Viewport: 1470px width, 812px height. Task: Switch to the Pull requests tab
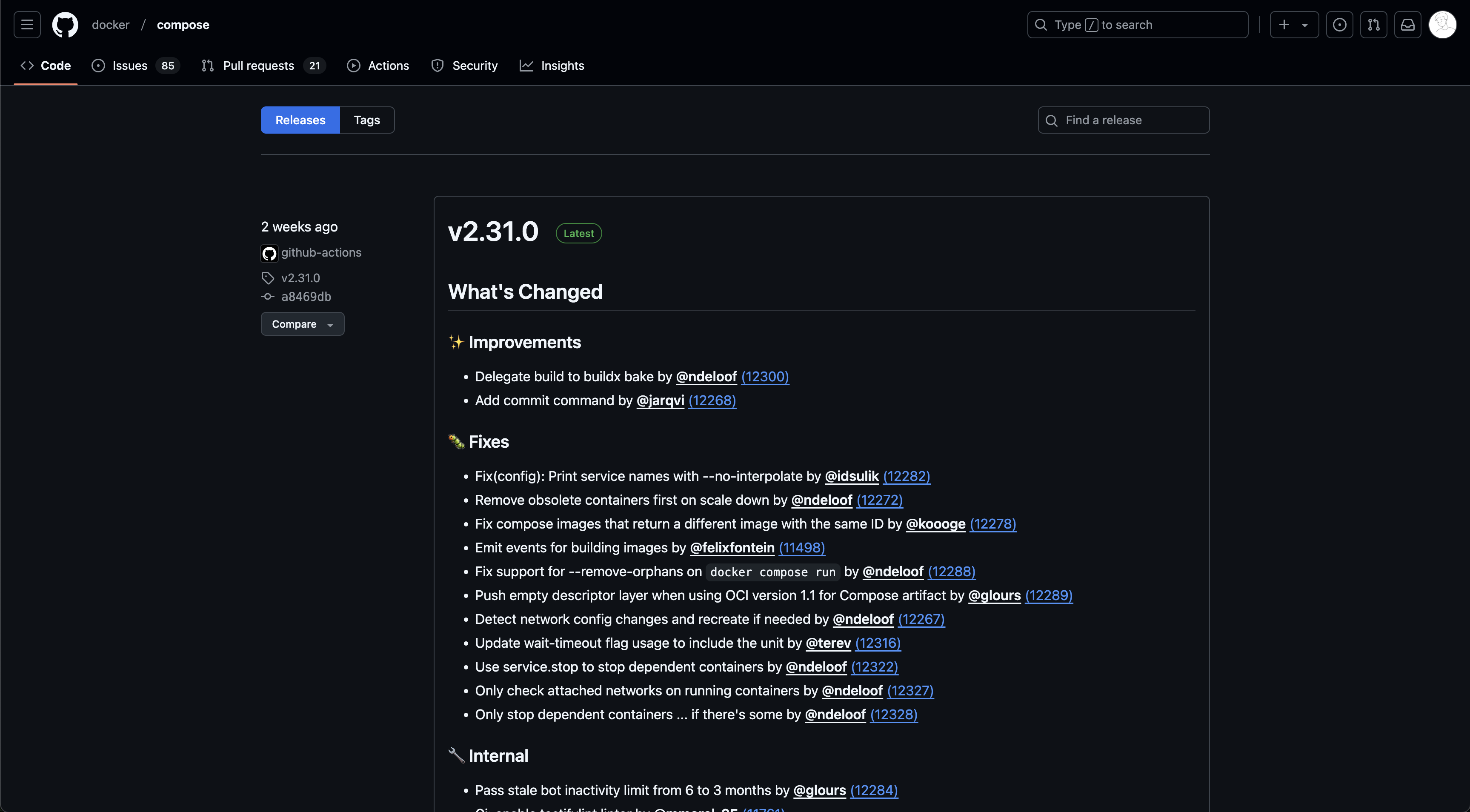(x=258, y=65)
